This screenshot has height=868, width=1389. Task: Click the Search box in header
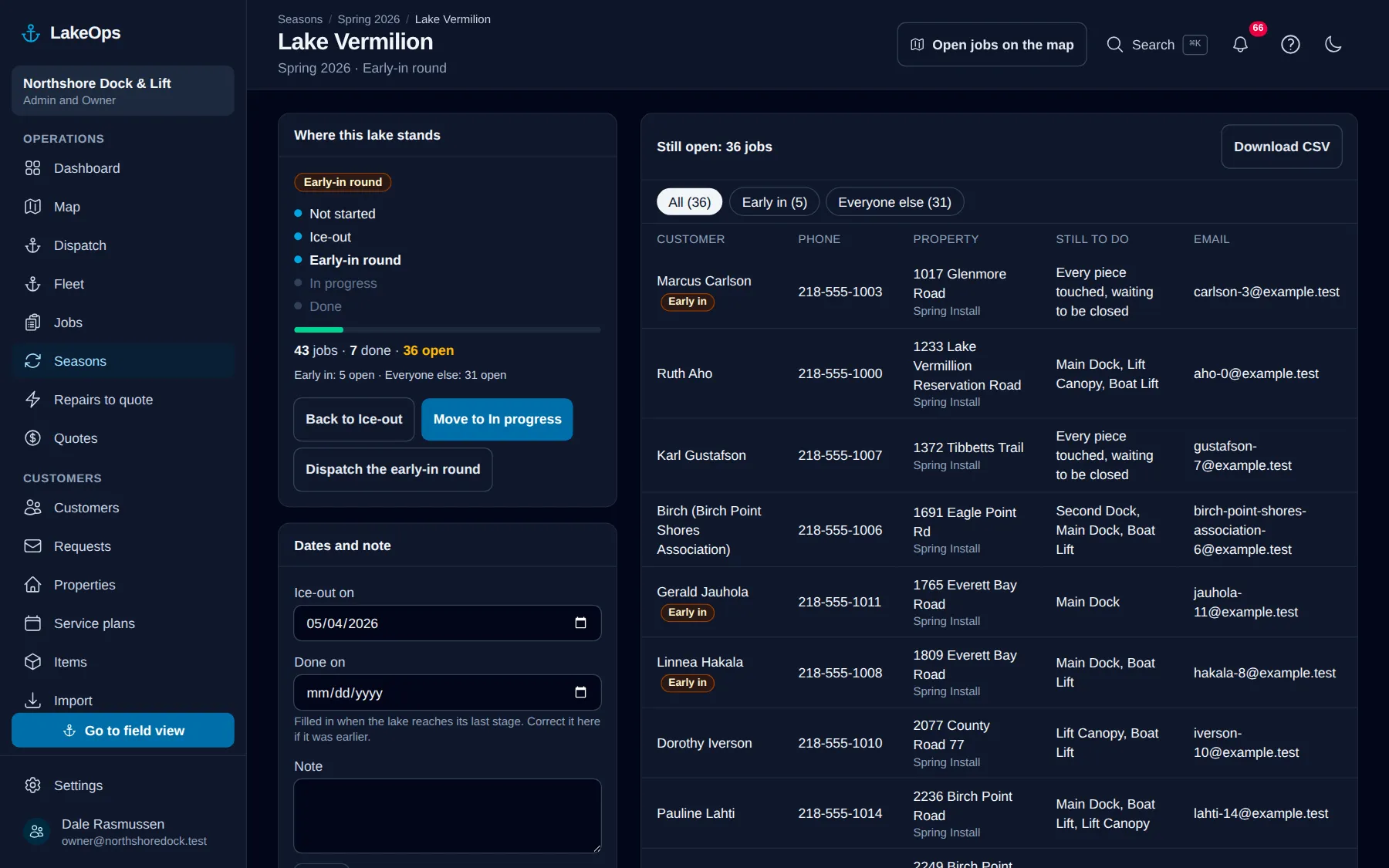tap(1156, 45)
